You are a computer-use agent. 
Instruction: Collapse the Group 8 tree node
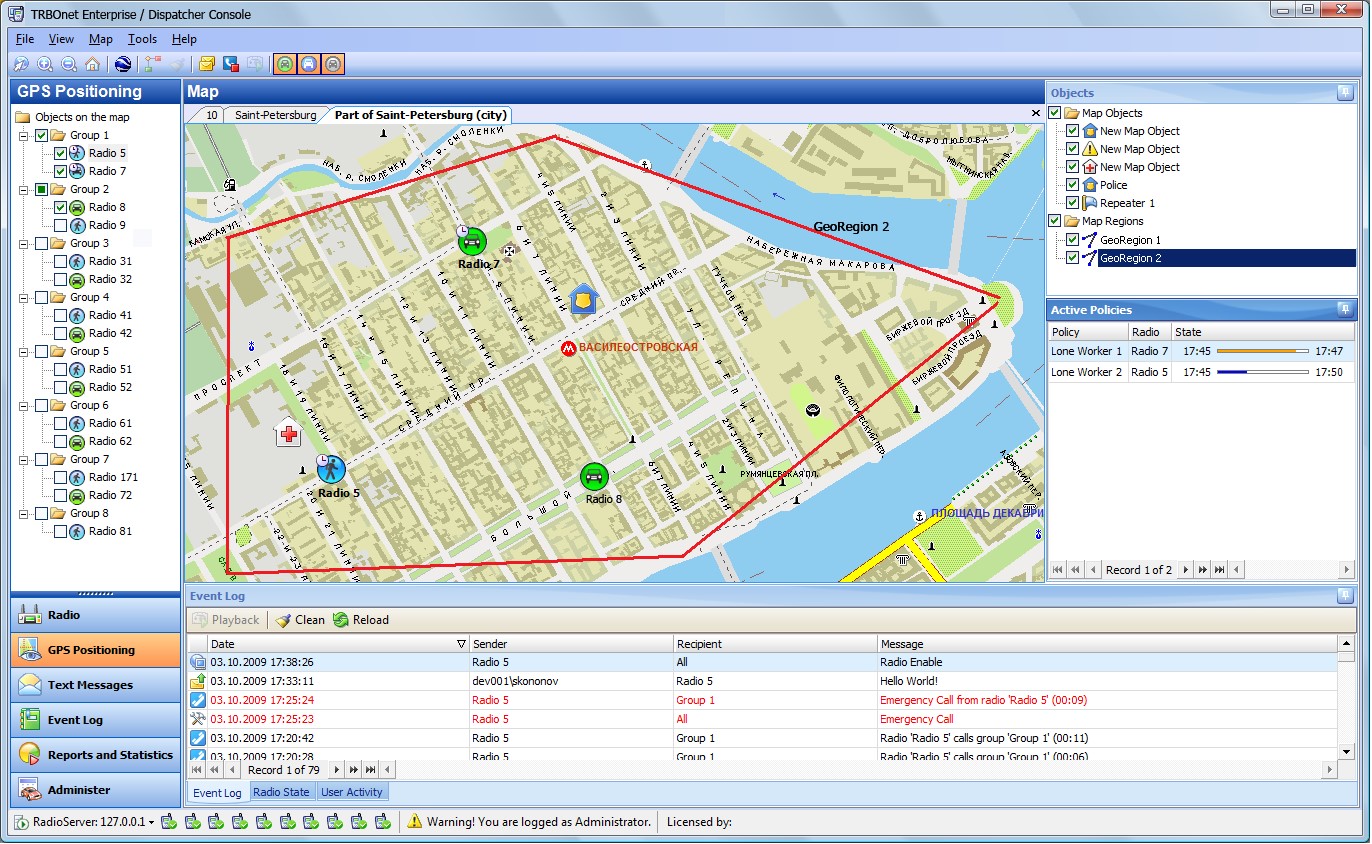(24, 514)
